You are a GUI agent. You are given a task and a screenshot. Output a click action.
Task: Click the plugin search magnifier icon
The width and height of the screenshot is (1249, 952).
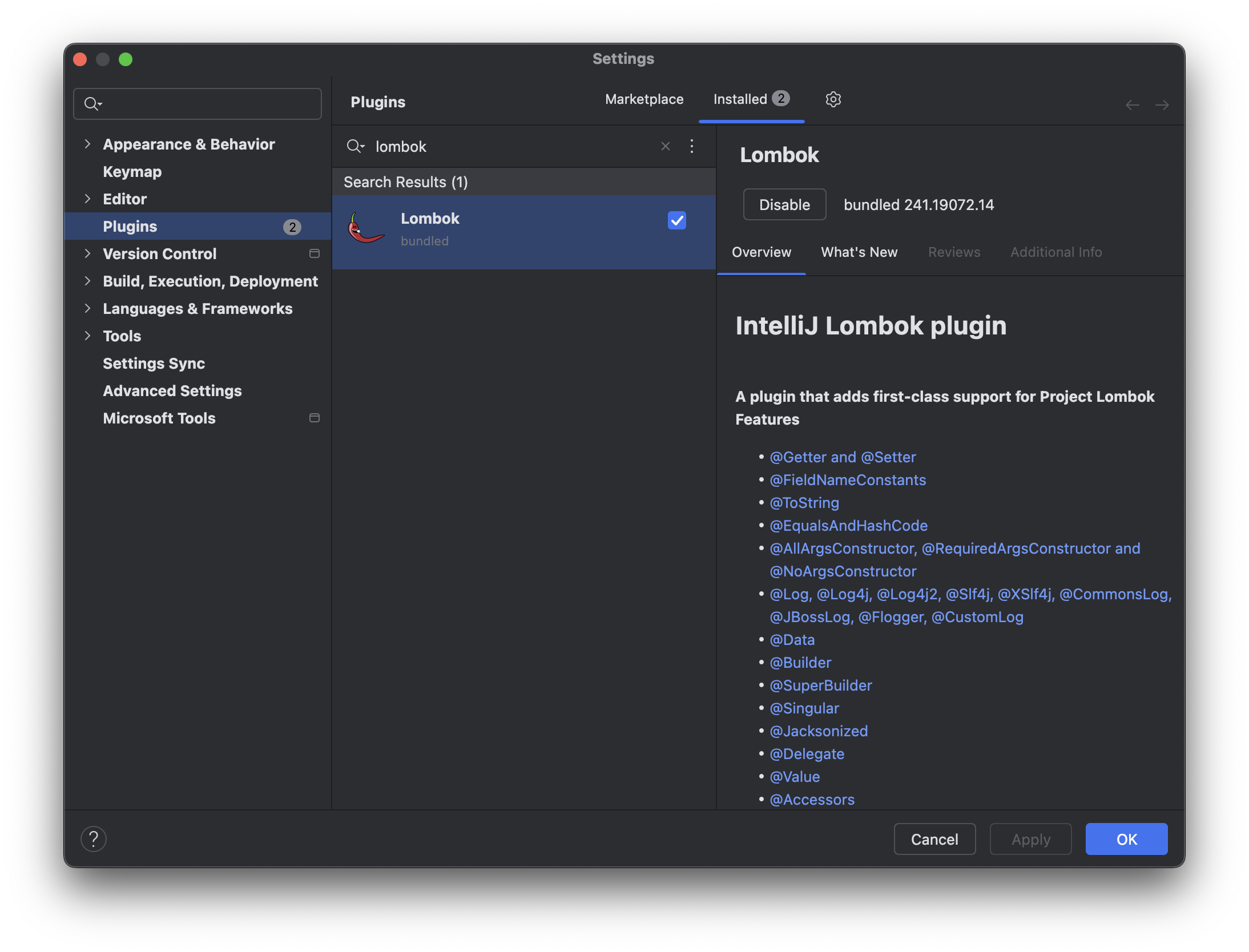355,147
